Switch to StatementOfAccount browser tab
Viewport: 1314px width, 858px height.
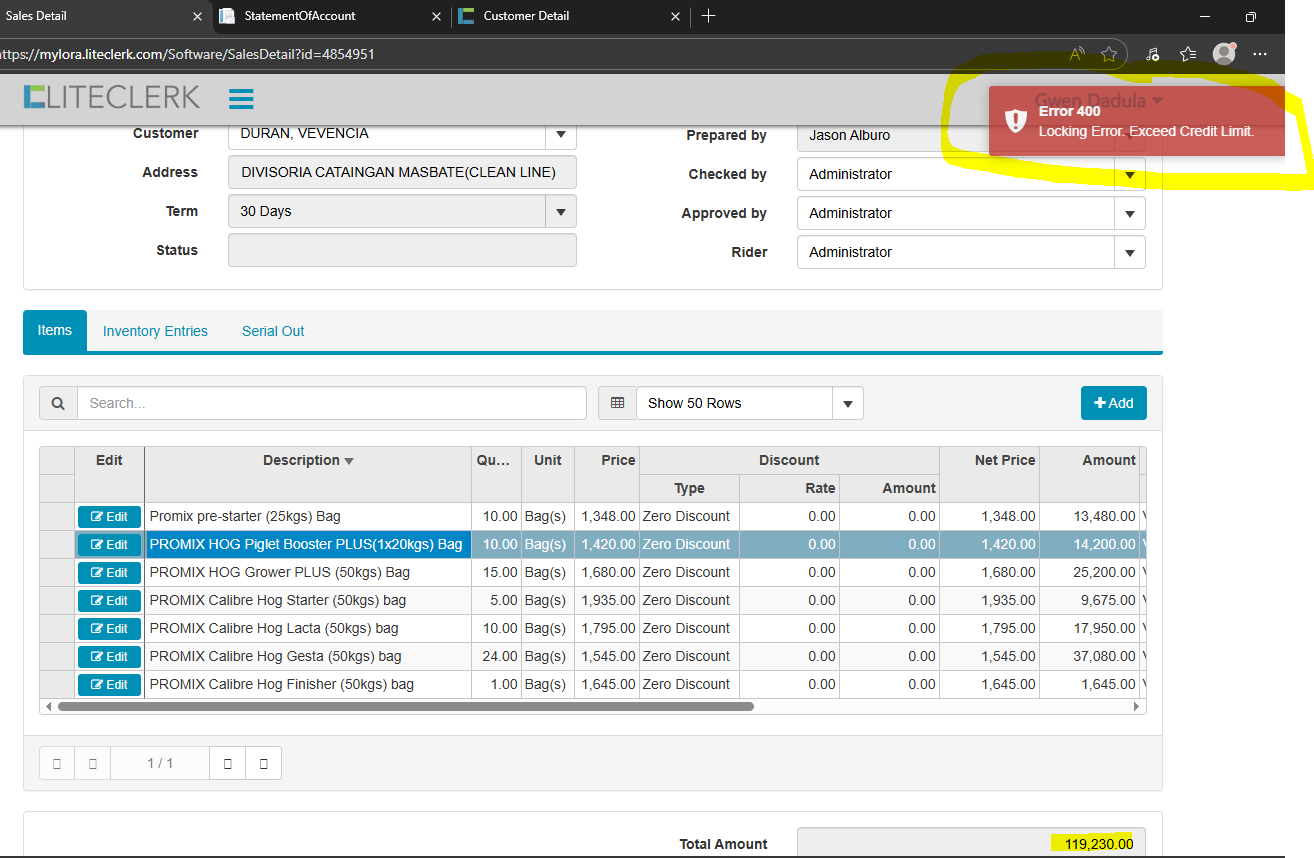coord(300,16)
